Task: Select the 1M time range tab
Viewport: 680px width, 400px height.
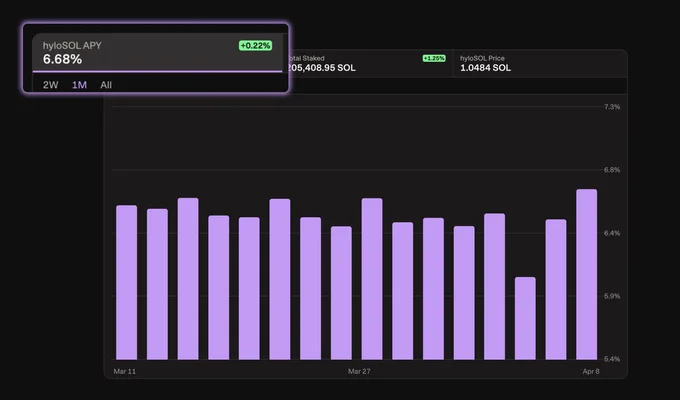Action: [x=79, y=85]
